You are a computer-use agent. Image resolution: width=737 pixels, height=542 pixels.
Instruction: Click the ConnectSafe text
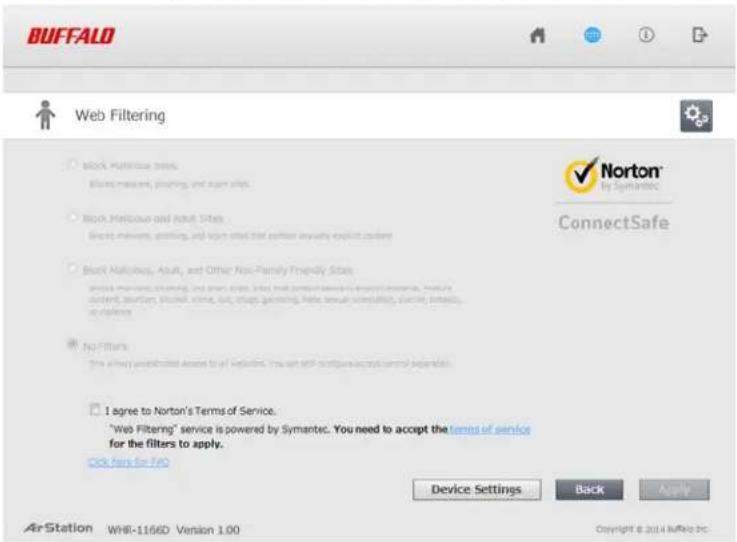tap(613, 222)
